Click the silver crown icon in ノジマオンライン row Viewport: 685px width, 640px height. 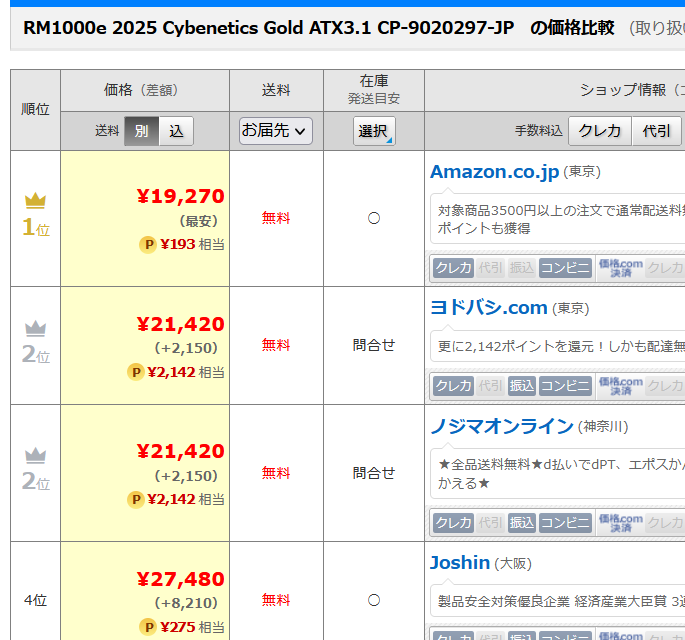pos(35,456)
